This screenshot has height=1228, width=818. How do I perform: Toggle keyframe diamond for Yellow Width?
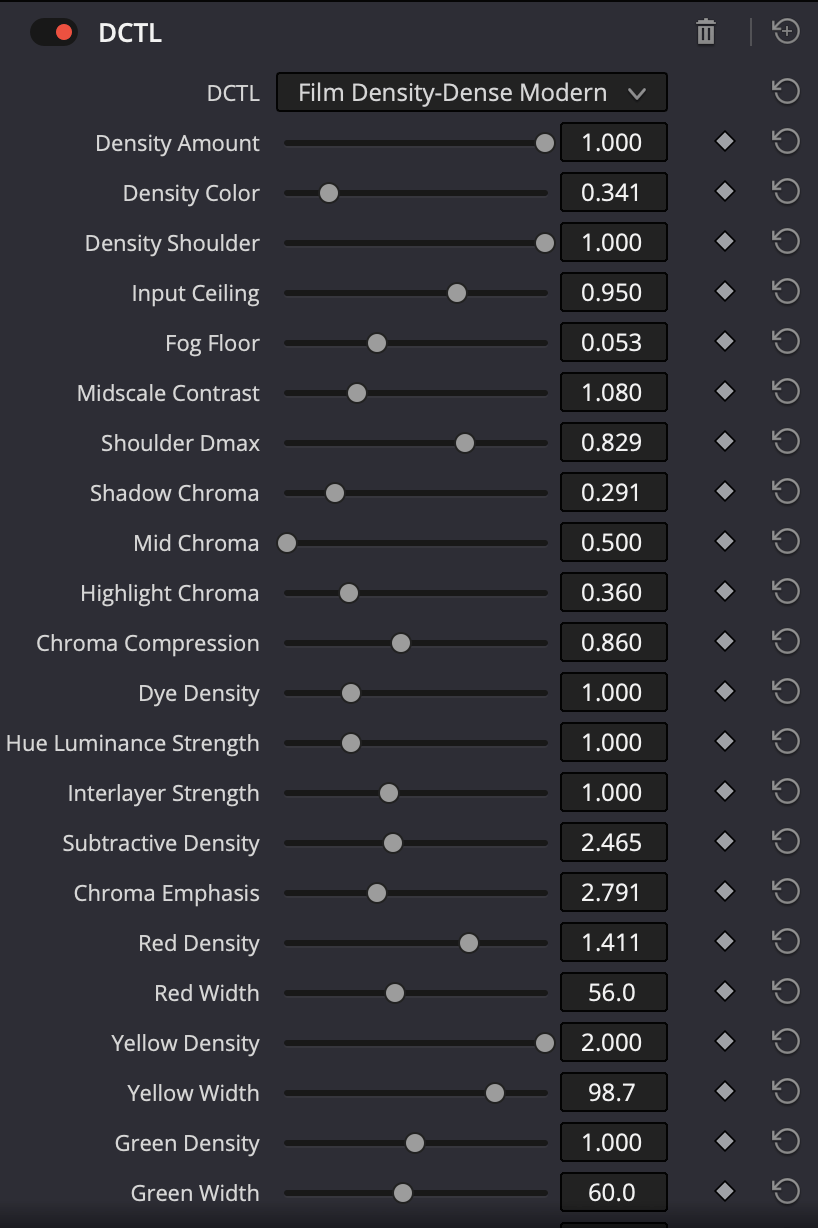725,1092
